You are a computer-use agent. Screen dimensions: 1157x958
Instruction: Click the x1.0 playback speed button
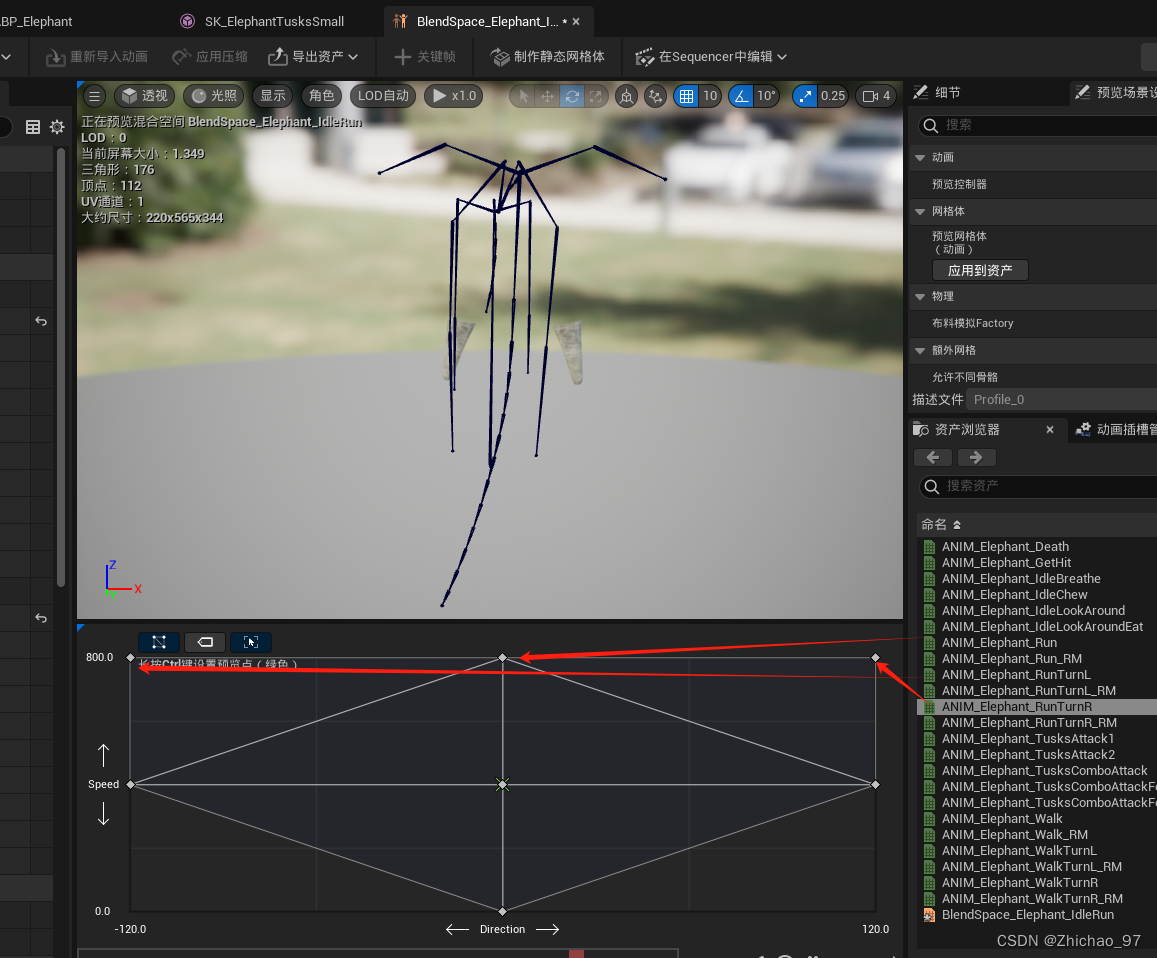(x=454, y=96)
